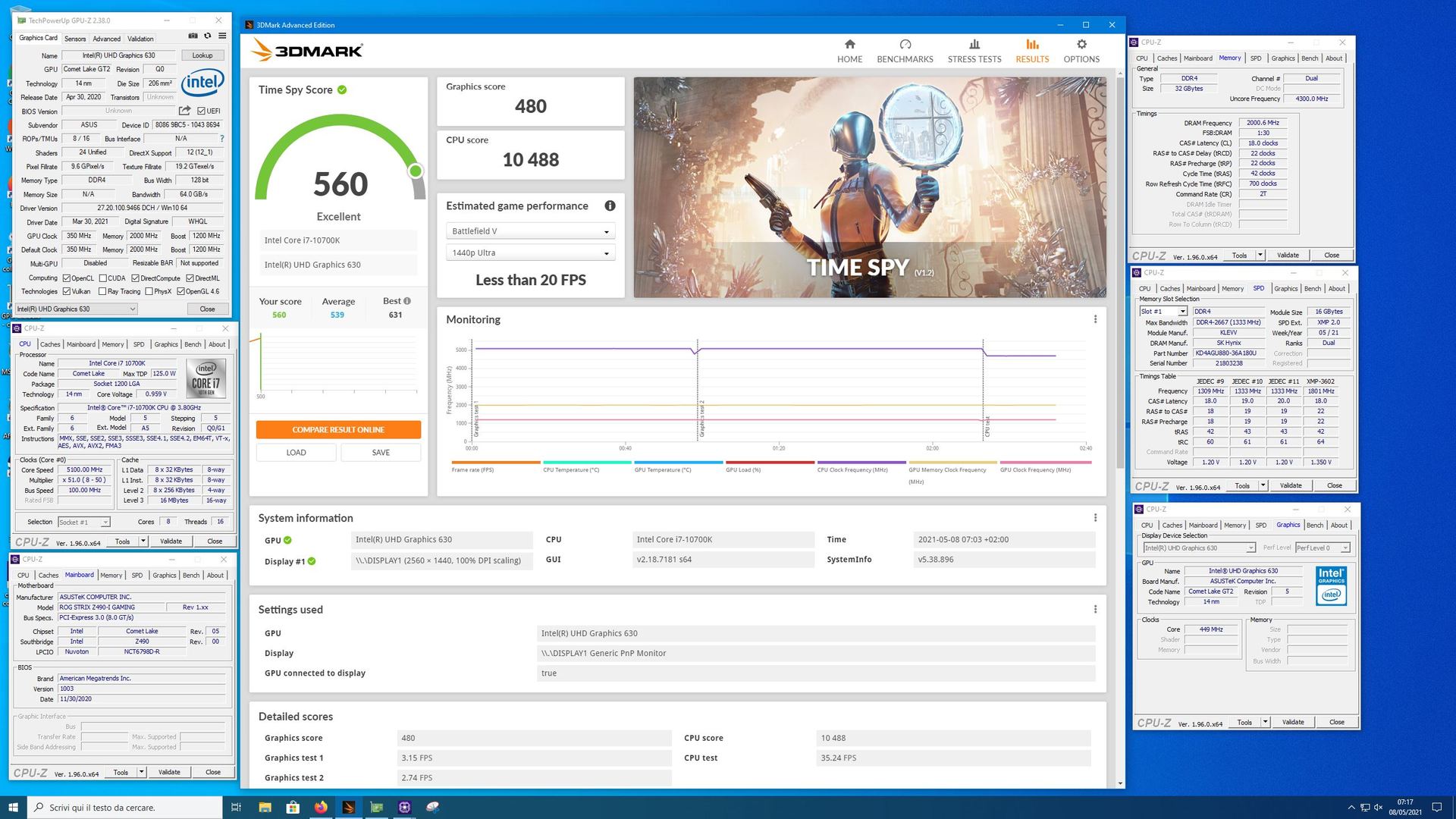Open the Settings used three-dot menu
Viewport: 1456px width, 819px height.
[1095, 609]
